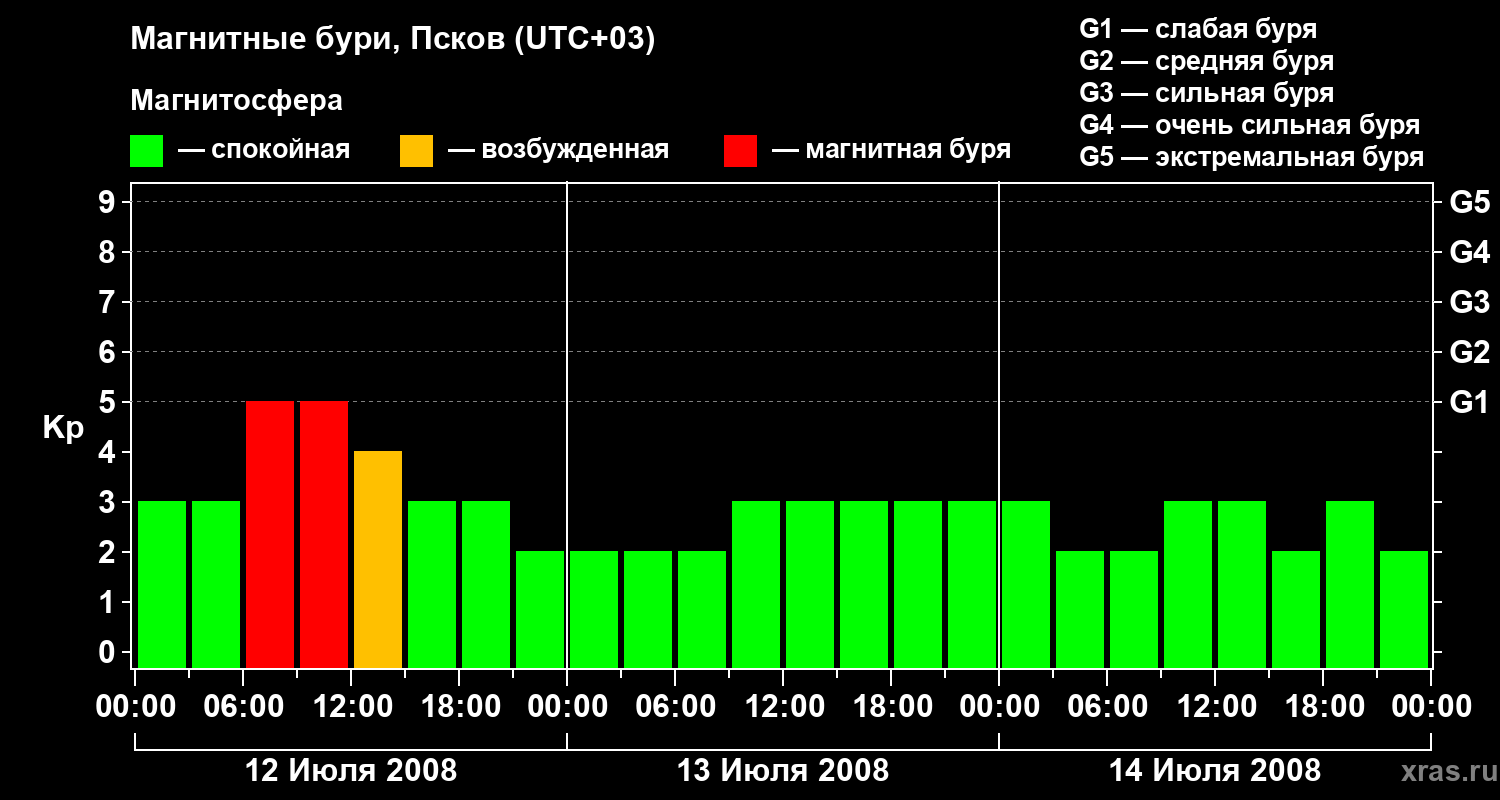The height and width of the screenshot is (800, 1500).
Task: Click the '— спокойная' legend label
Action: 264,150
